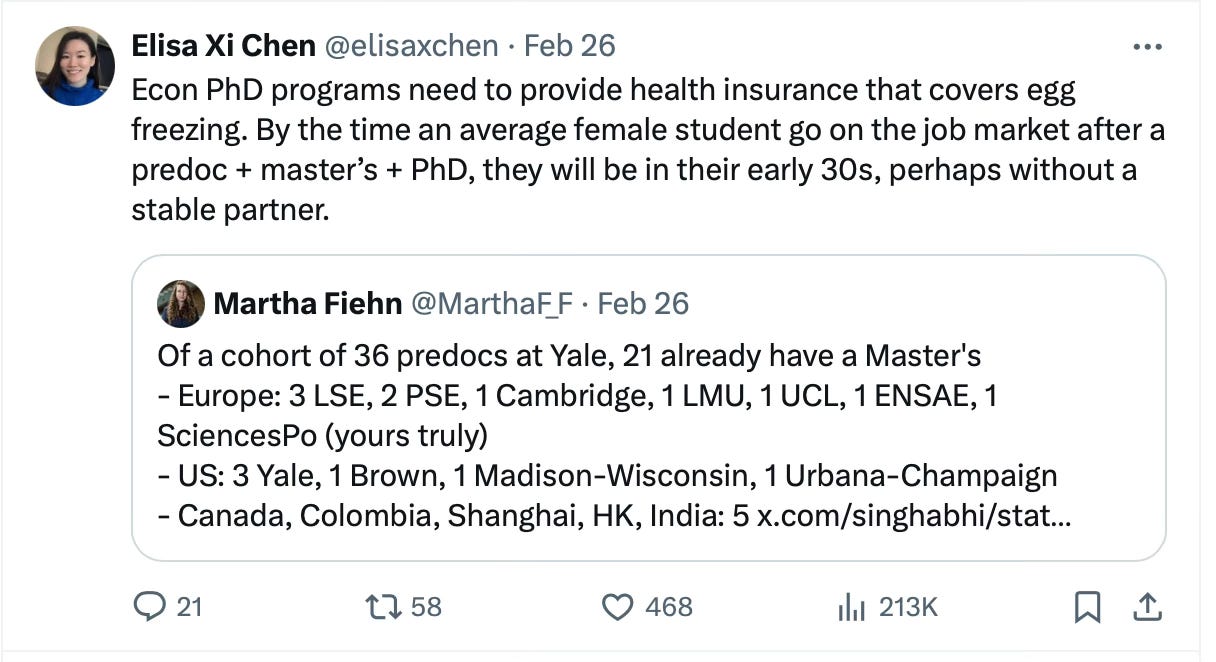Click the 468 likes count

click(669, 606)
